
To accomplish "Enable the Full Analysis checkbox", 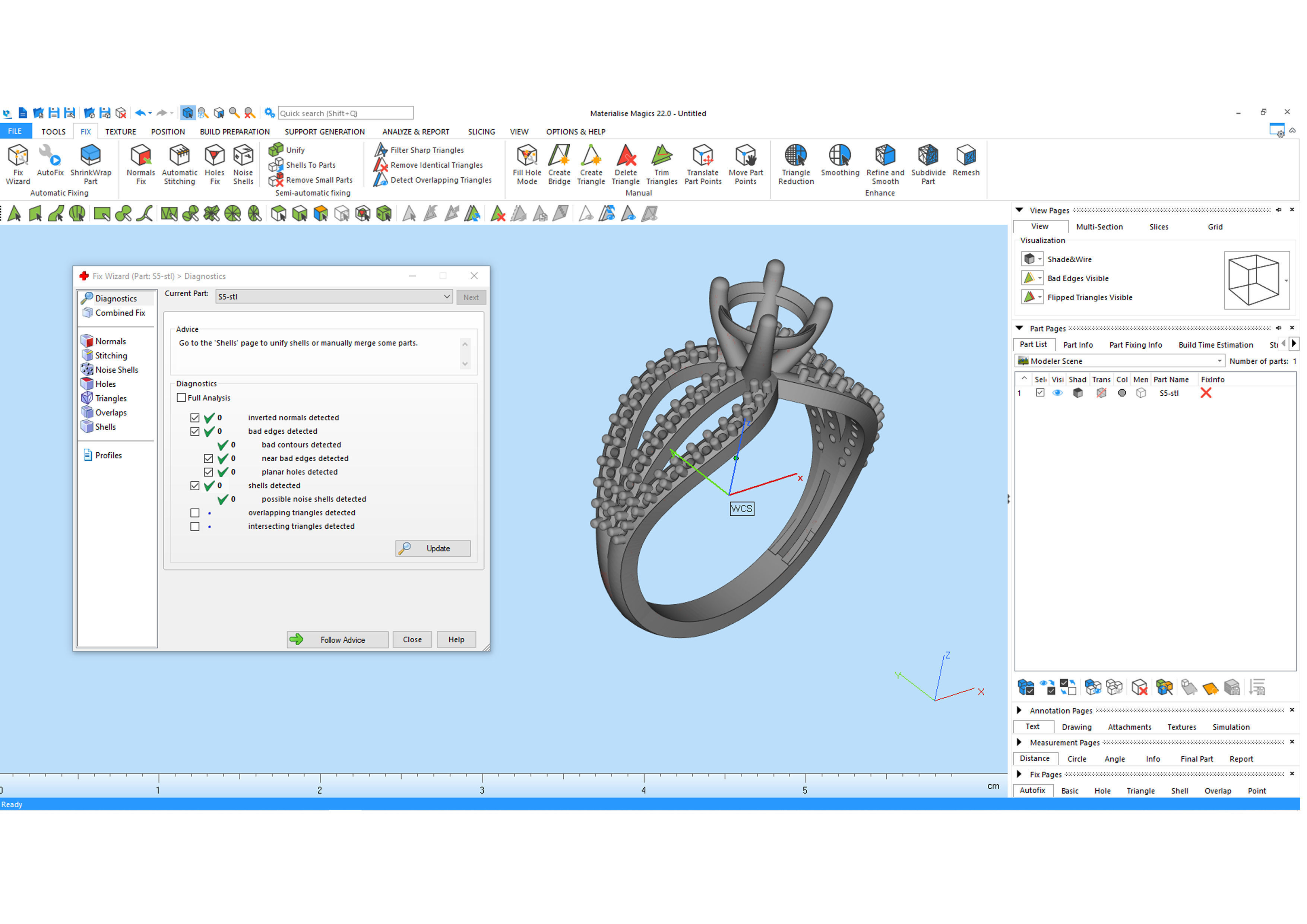I will tap(181, 398).
